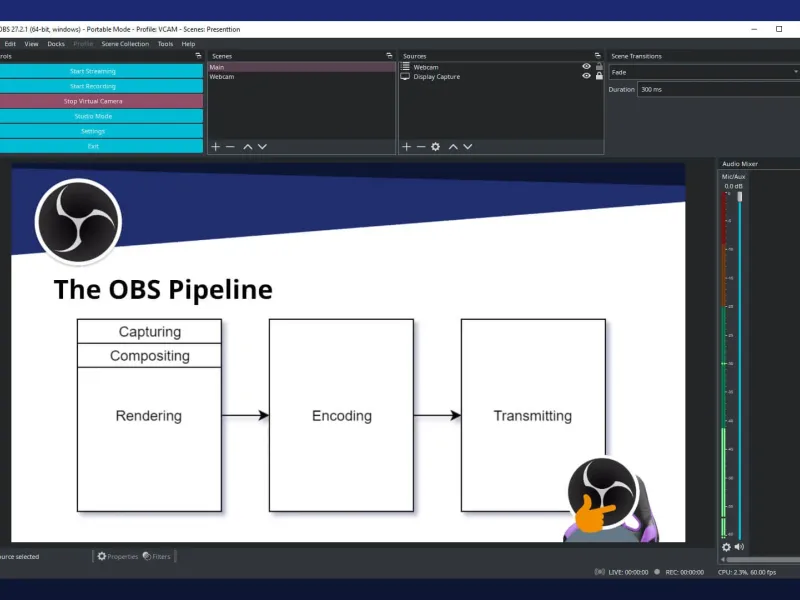This screenshot has height=600, width=800.
Task: Move the selected scene down
Action: click(262, 147)
